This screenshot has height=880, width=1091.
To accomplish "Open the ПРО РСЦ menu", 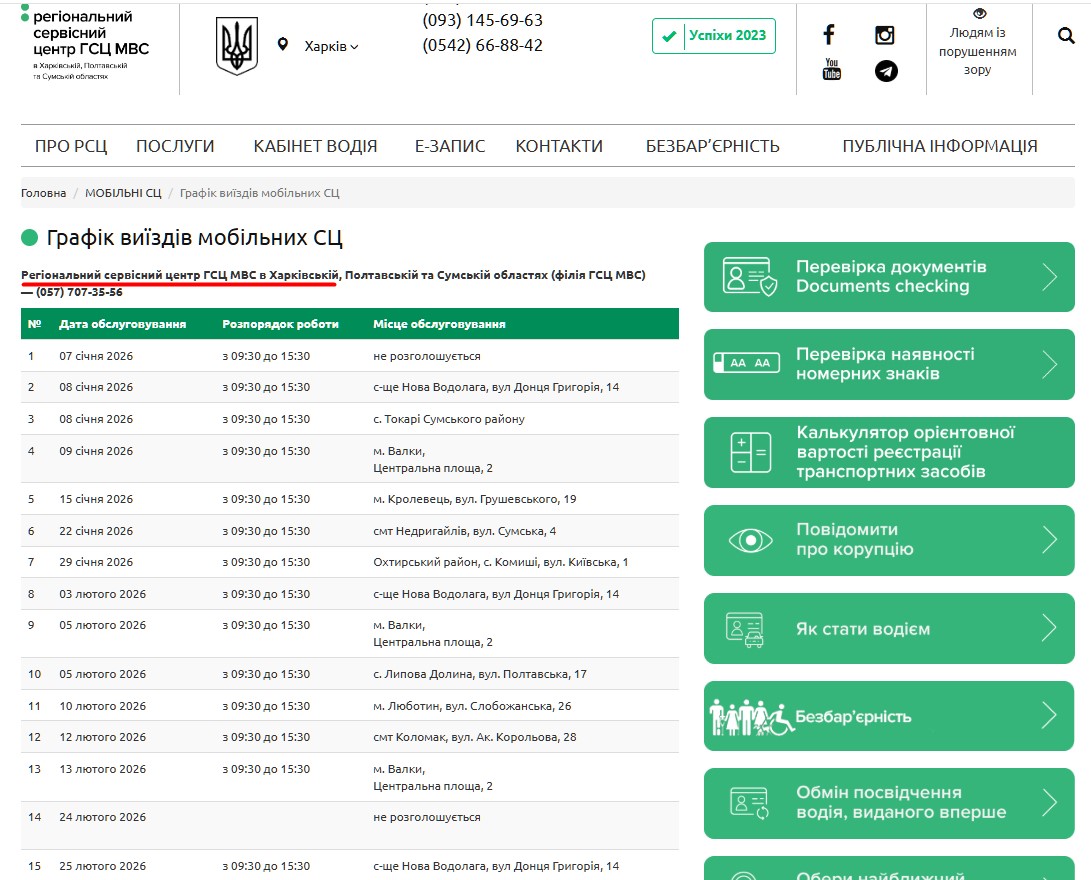I will click(71, 146).
